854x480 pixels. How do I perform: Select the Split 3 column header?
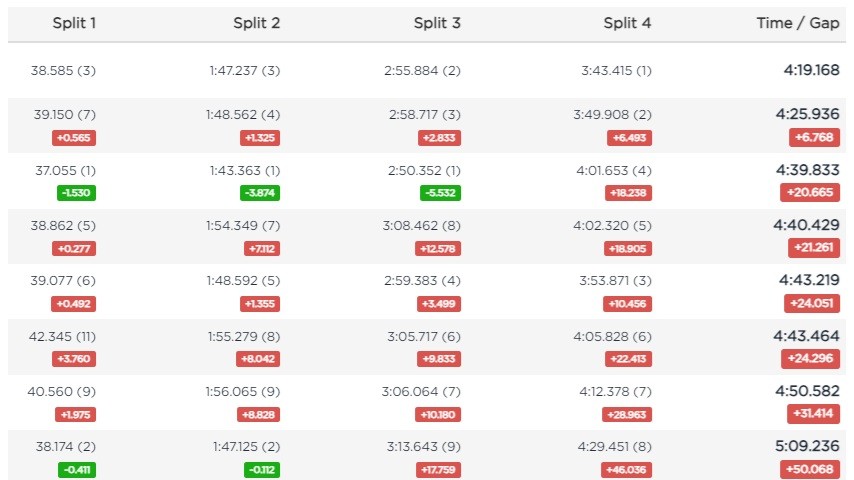(x=437, y=23)
